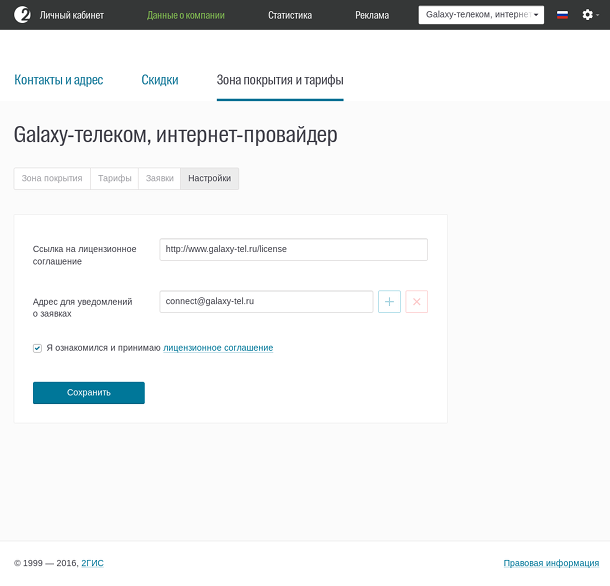
Task: Open the Russian flag language selector
Action: (x=562, y=15)
